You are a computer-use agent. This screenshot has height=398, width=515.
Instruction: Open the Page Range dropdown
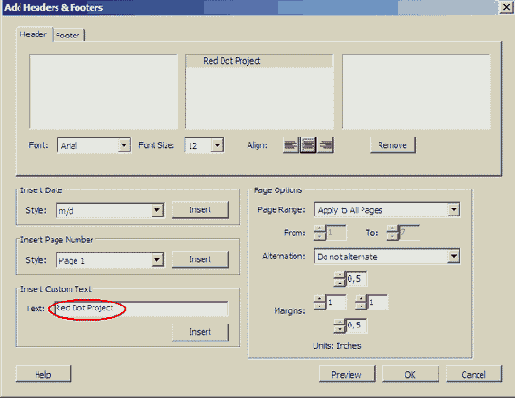387,210
